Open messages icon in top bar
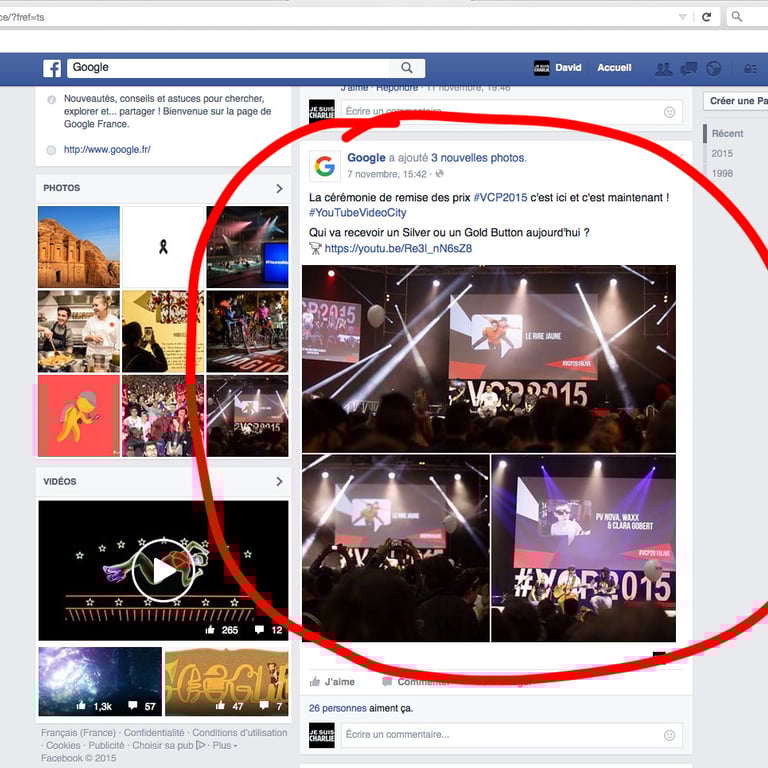Screen dimensions: 768x768 tap(689, 69)
